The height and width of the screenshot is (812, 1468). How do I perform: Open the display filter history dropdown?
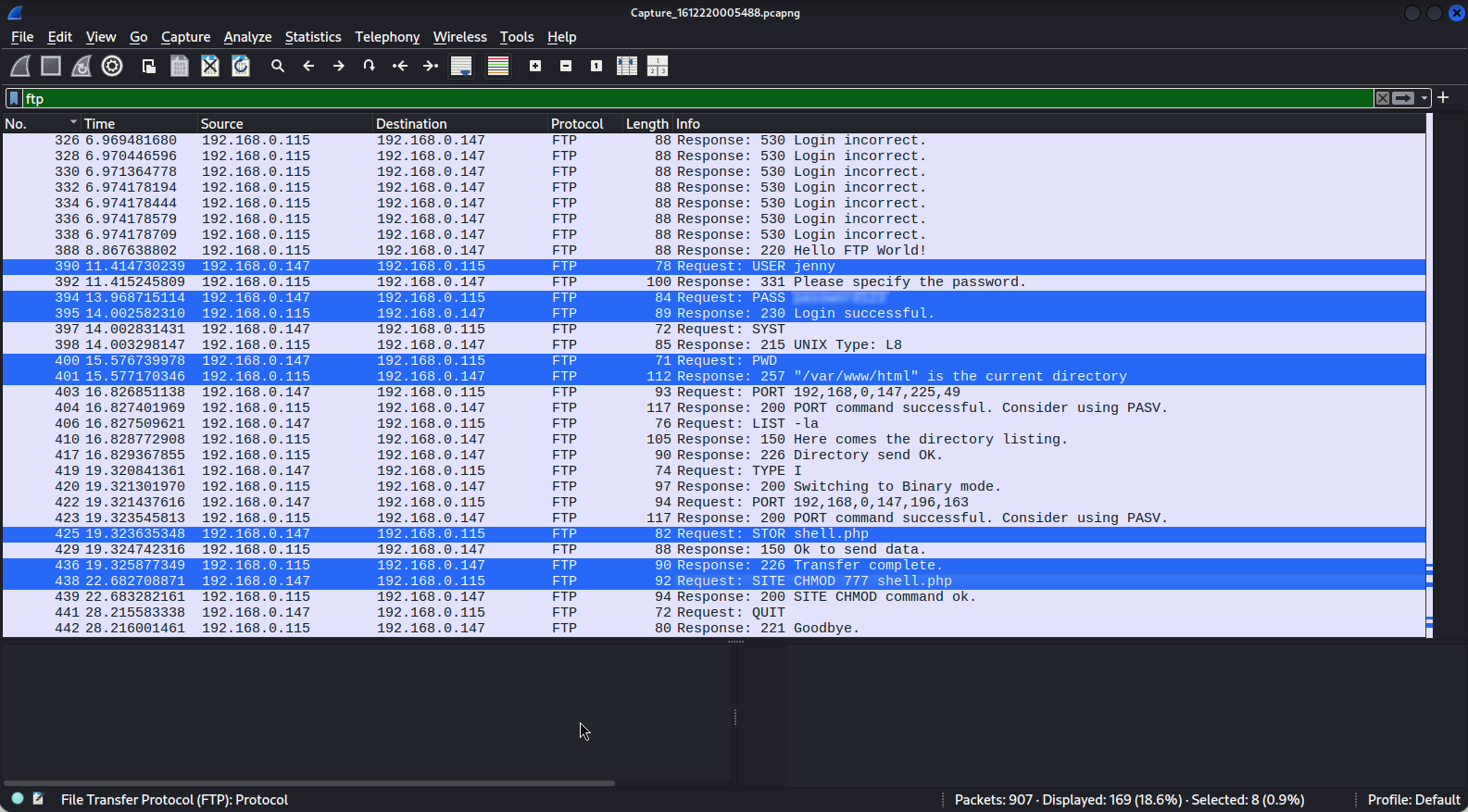[1424, 98]
